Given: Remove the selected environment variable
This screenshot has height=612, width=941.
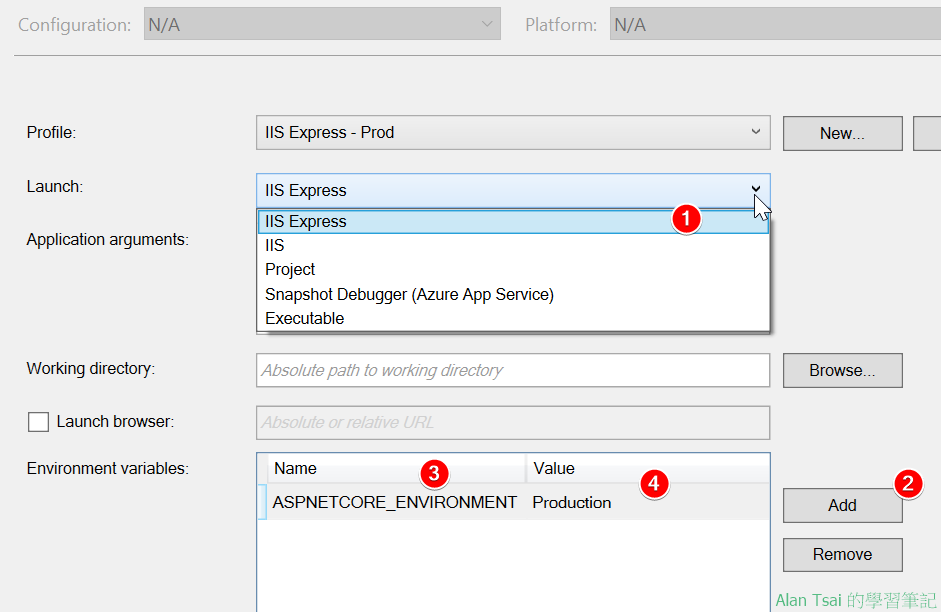Looking at the screenshot, I should (843, 554).
